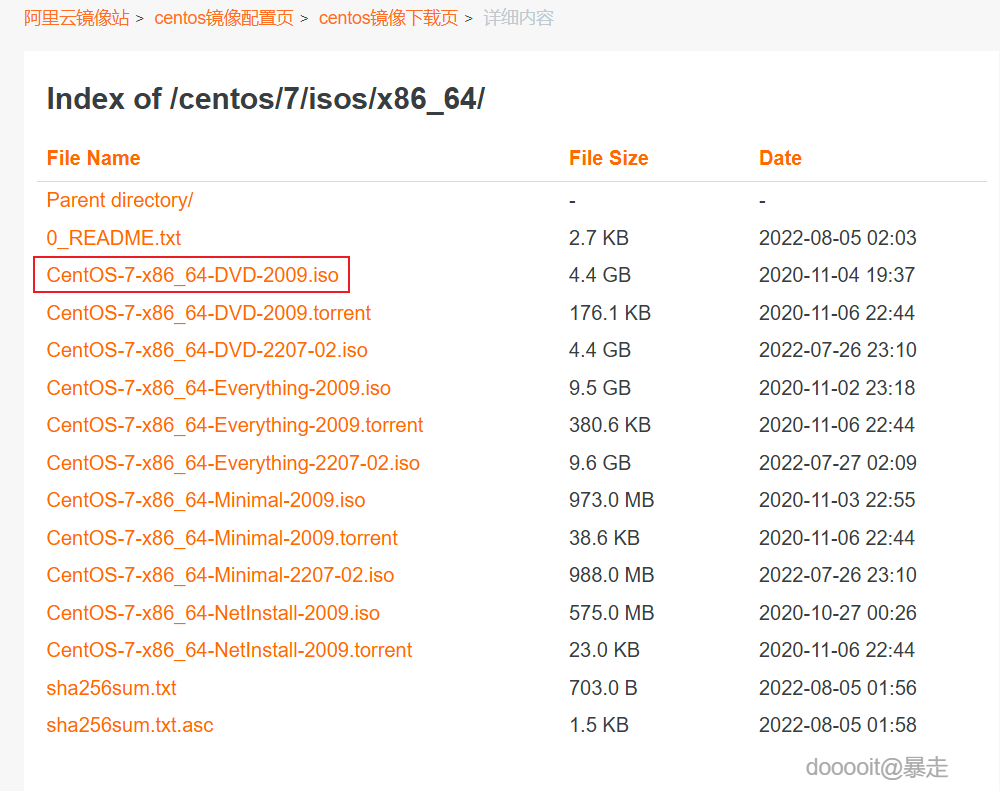Open the CentOS-7-x86_64-DVD-2009.iso link
This screenshot has height=791, width=1000.
tap(192, 275)
